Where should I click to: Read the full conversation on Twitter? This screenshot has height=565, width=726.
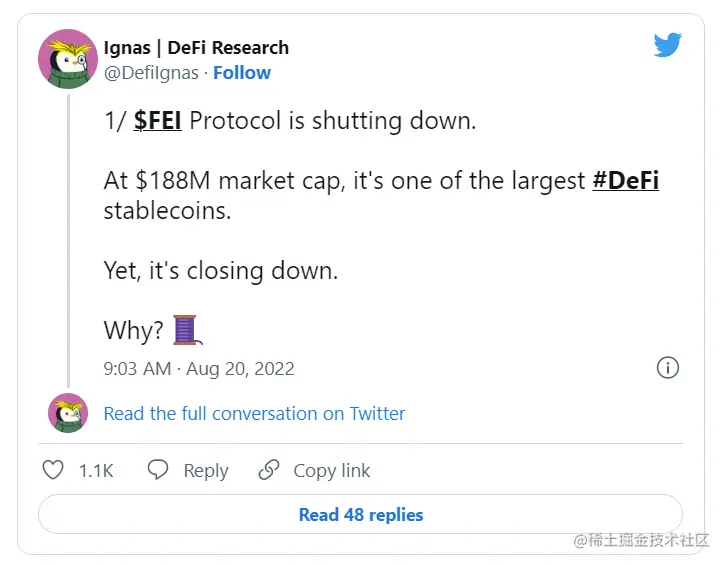click(x=254, y=414)
